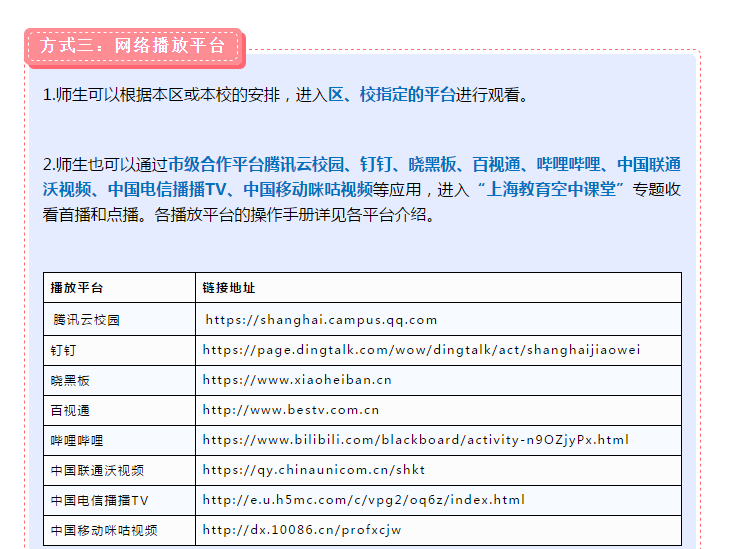The height and width of the screenshot is (549, 748).
Task: Open the e.u.h5mc.com index.html URL
Action: 364,500
